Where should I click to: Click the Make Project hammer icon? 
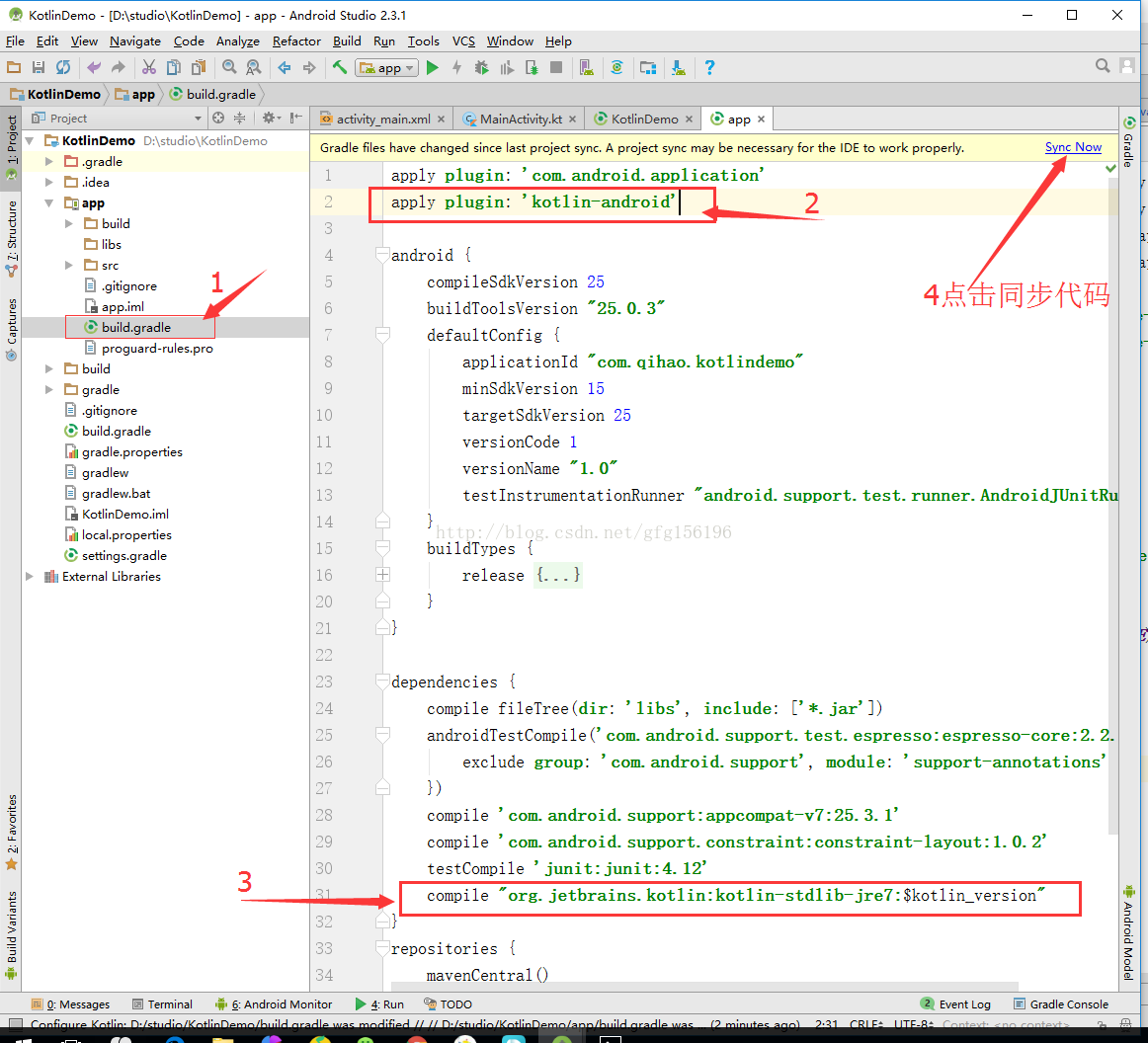coord(340,67)
